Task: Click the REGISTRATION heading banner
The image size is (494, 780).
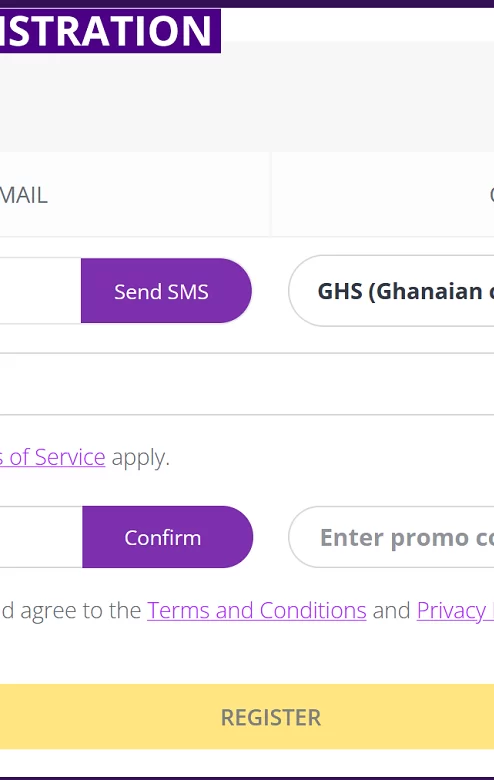Action: 110,30
